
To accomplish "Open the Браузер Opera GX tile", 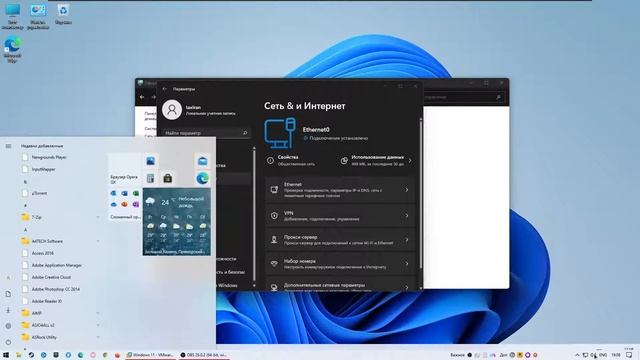I will (x=124, y=169).
